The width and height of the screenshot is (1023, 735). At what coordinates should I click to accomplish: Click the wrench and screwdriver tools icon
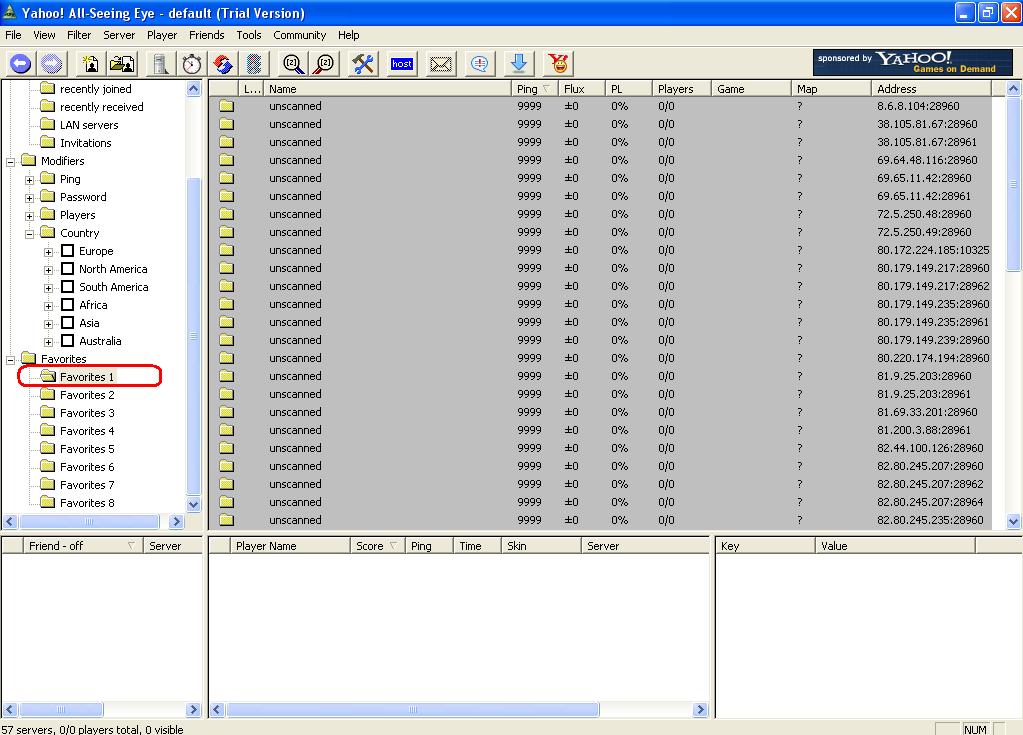click(363, 64)
